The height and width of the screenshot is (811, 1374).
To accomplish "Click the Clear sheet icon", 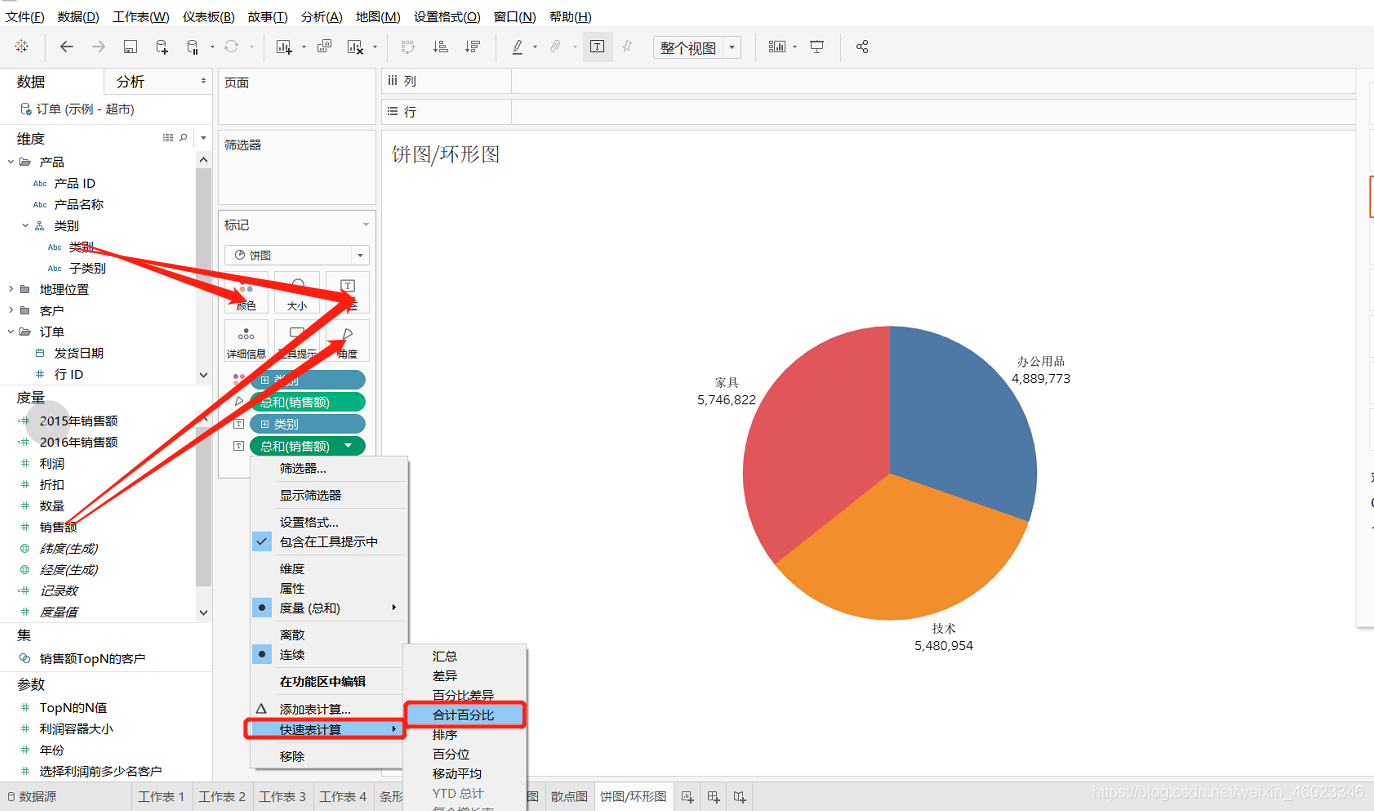I will tap(355, 46).
